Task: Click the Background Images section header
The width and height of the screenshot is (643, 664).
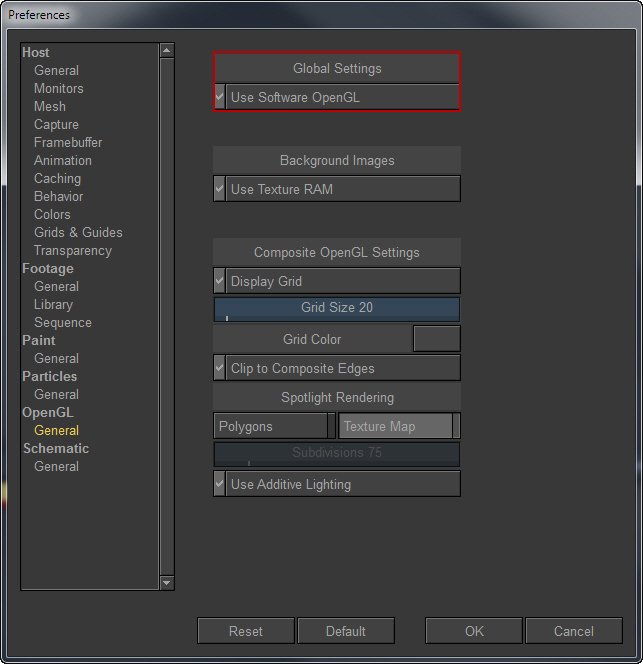Action: click(x=337, y=160)
